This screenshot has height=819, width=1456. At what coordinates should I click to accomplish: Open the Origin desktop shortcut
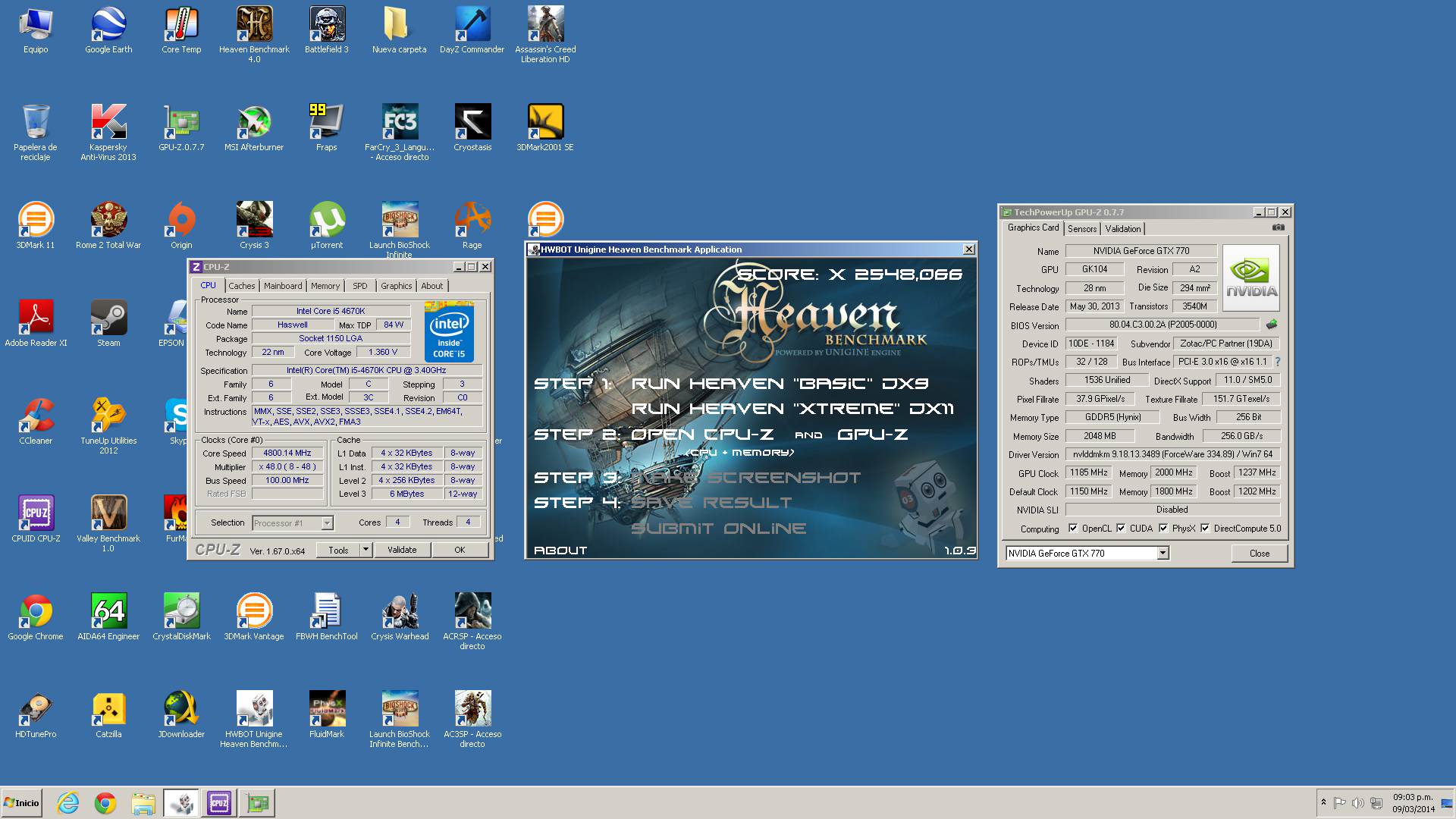[x=181, y=225]
